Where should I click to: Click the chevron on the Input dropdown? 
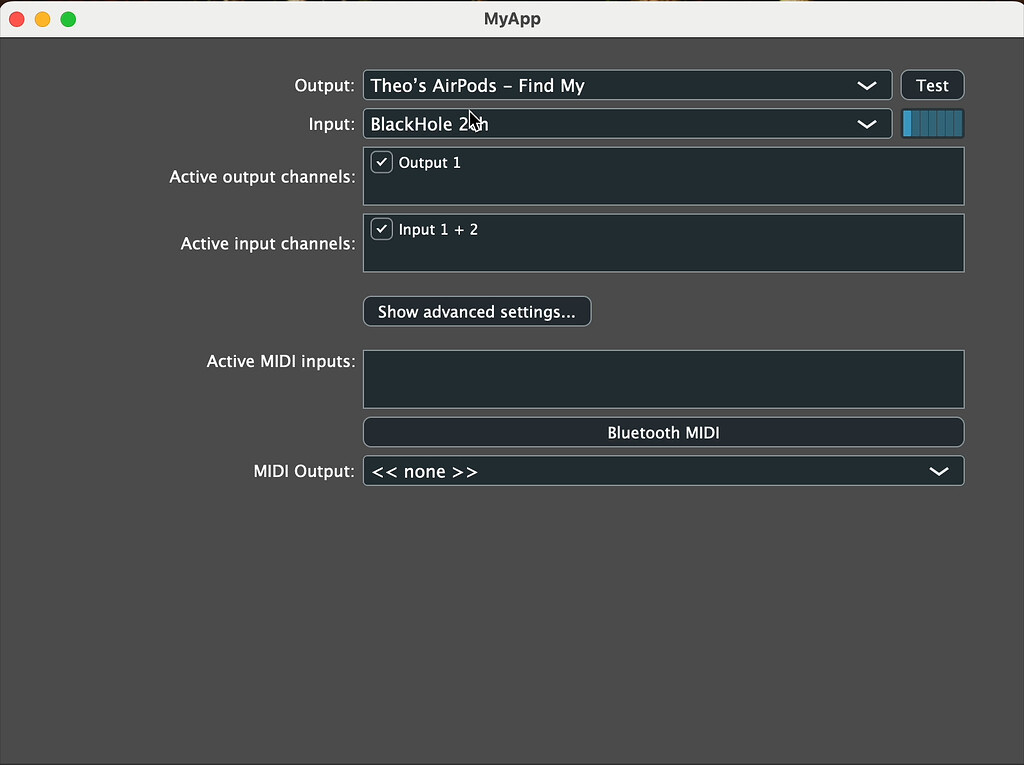tap(866, 124)
